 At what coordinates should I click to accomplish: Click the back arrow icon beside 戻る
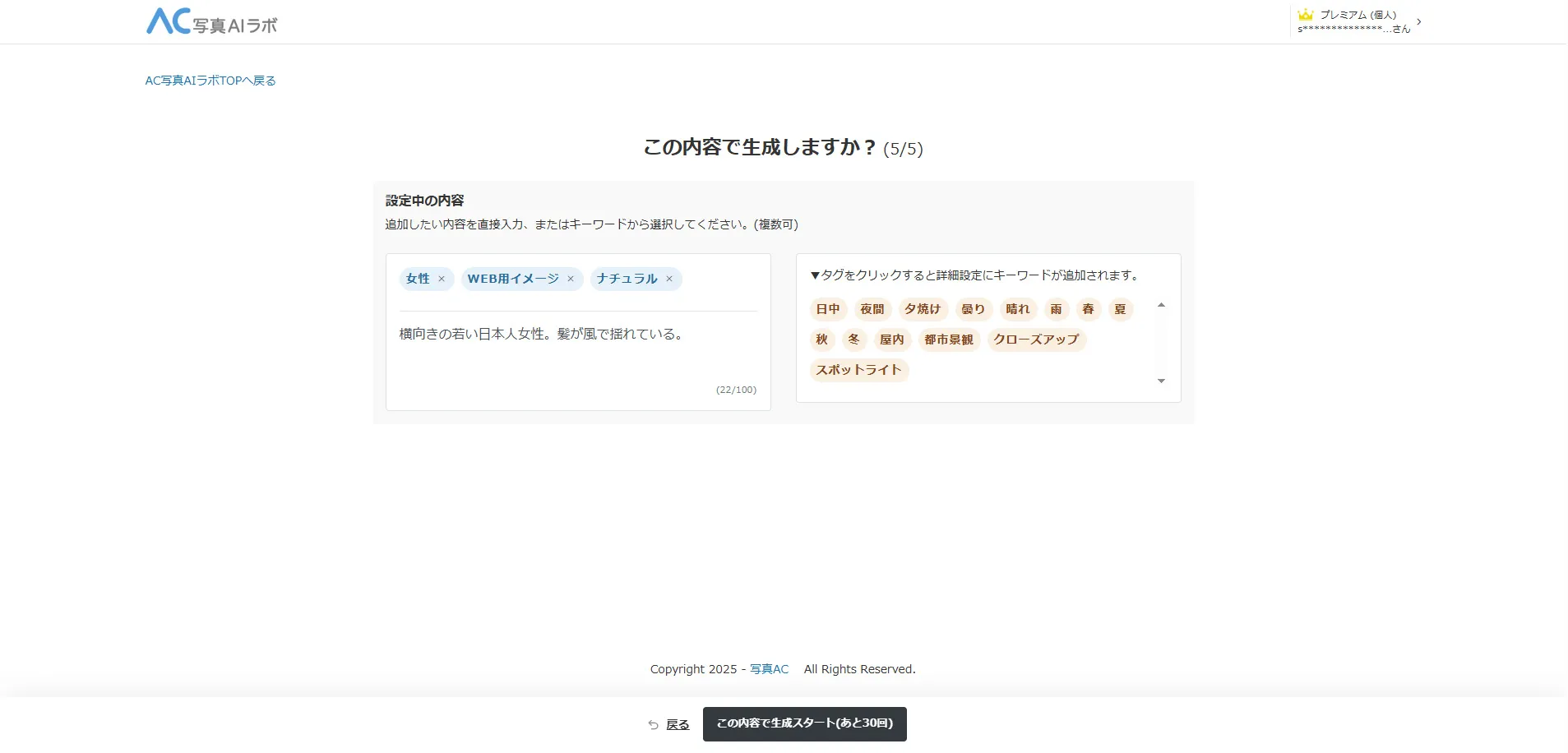tap(653, 724)
